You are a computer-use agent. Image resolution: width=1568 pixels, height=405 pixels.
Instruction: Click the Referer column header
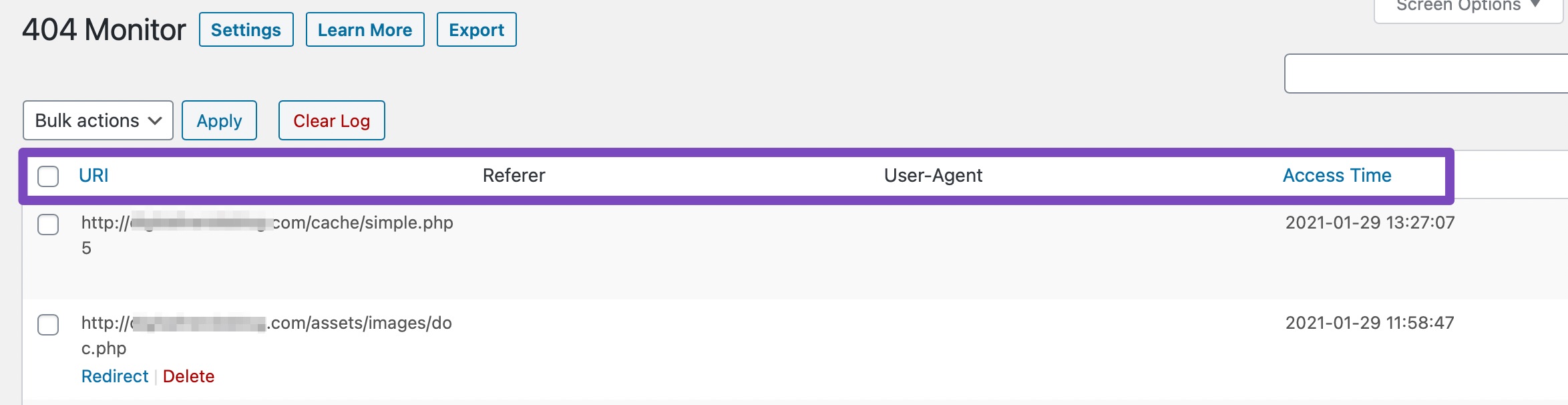coord(514,176)
